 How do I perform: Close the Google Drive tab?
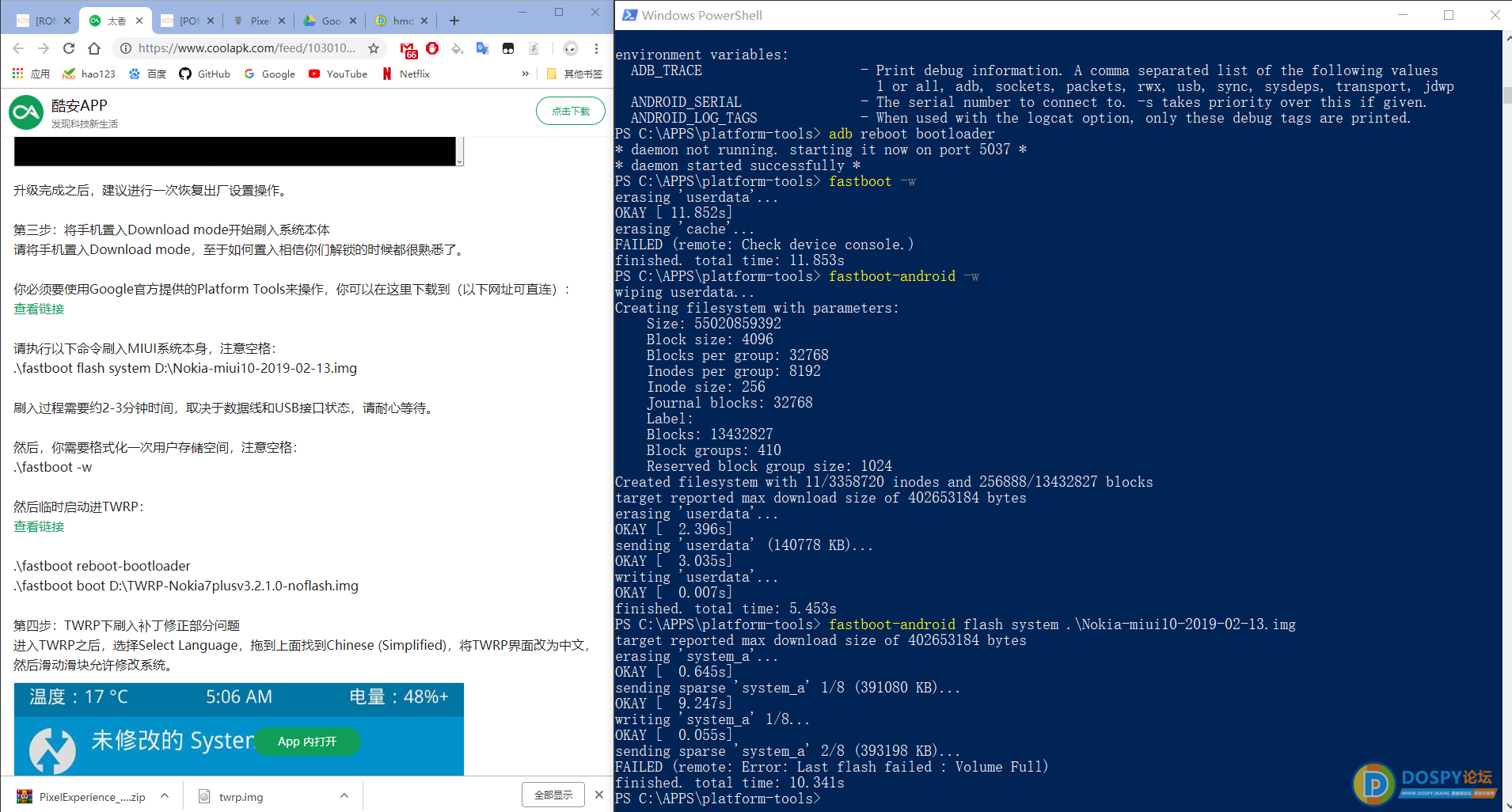point(353,21)
